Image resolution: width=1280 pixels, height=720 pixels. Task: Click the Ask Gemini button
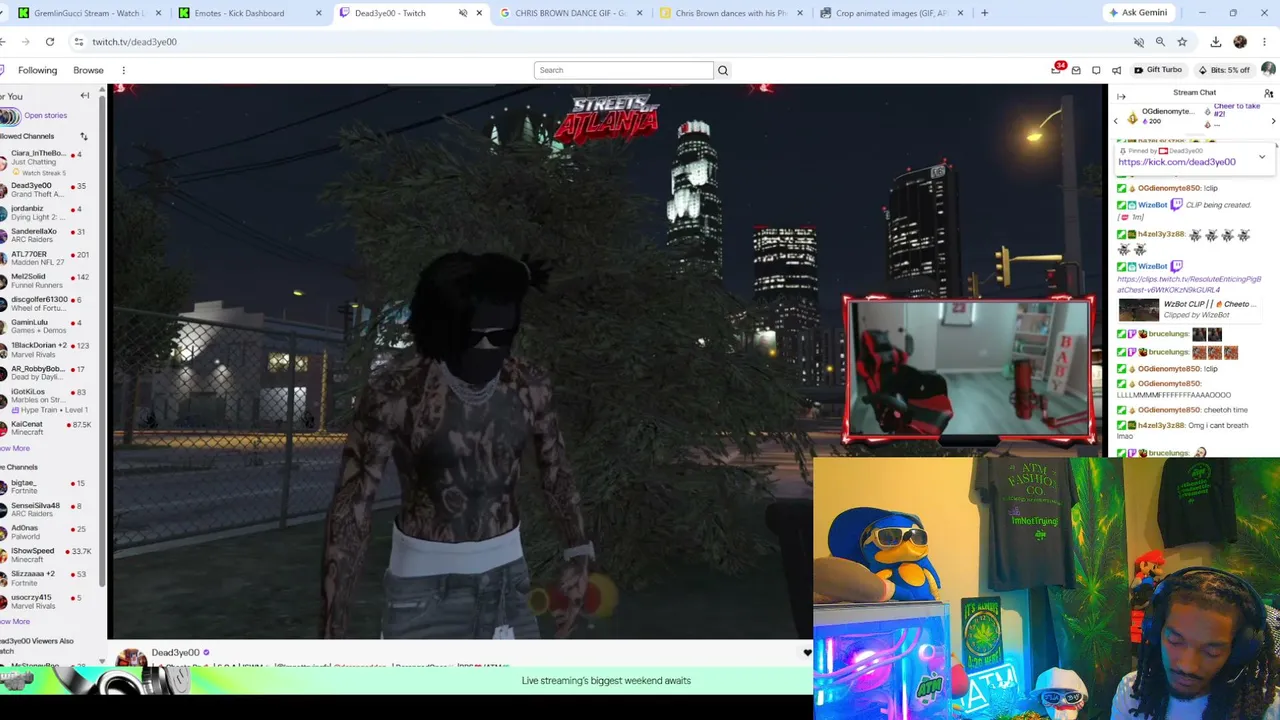click(x=1138, y=13)
